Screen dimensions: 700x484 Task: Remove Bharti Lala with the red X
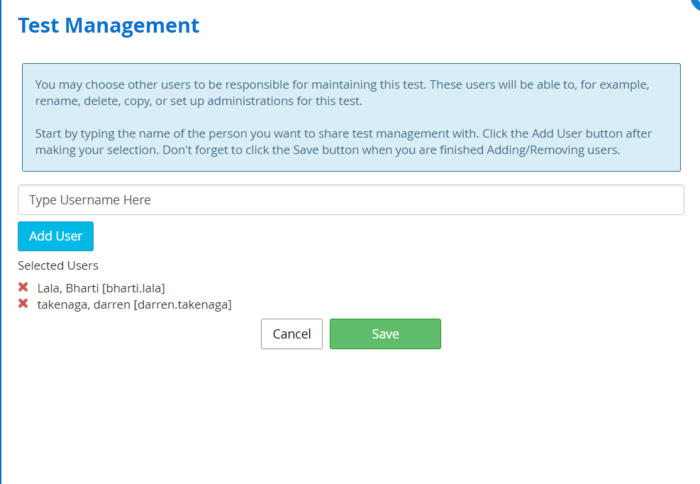click(23, 288)
